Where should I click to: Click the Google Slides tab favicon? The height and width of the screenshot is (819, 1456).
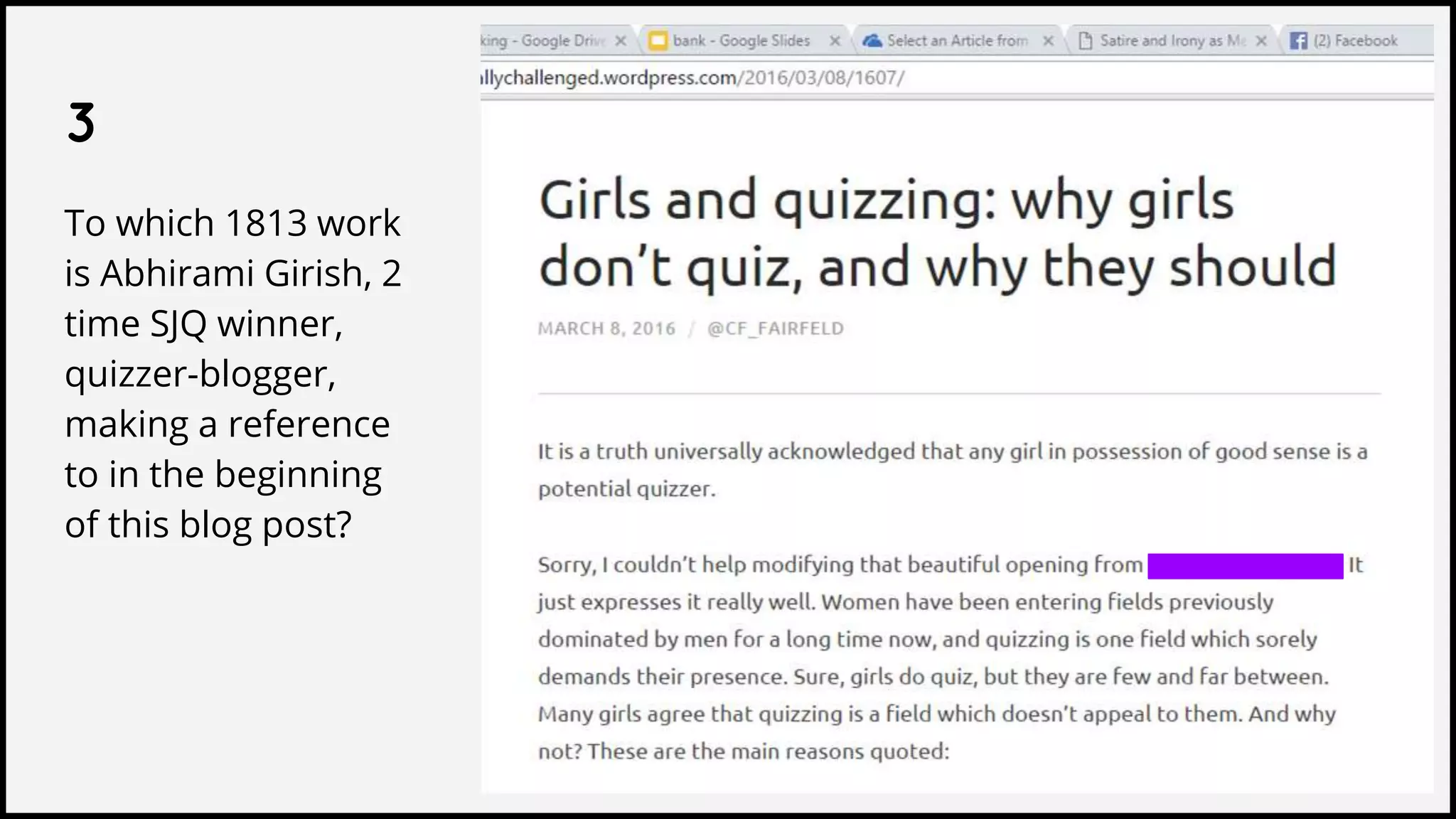click(658, 41)
